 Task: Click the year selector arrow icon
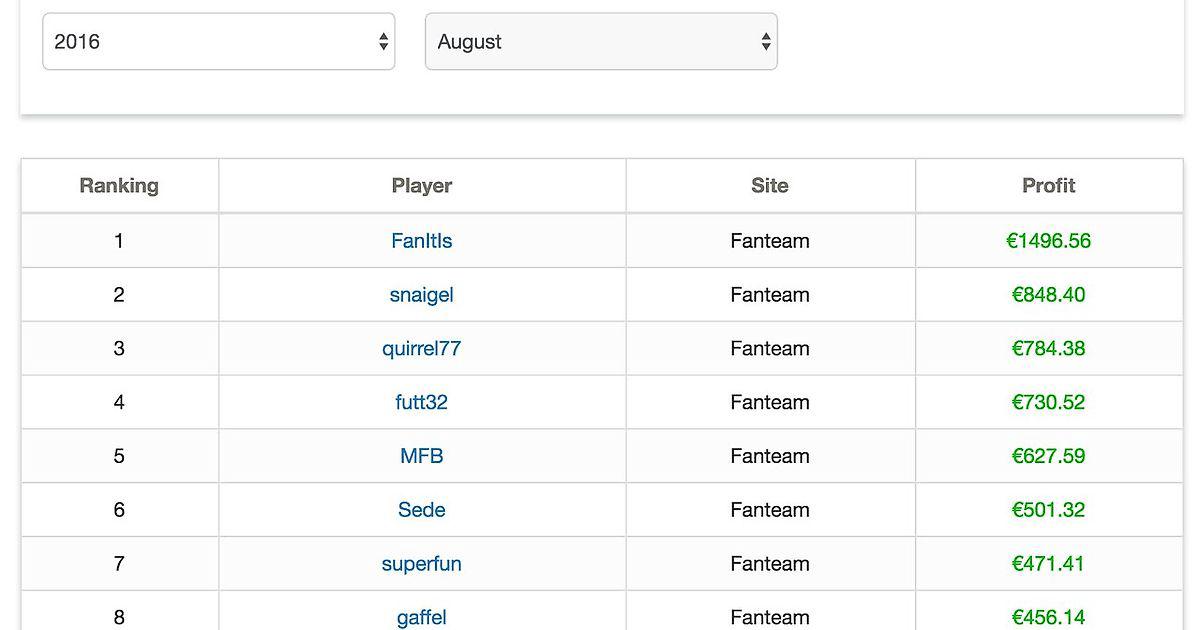[383, 42]
